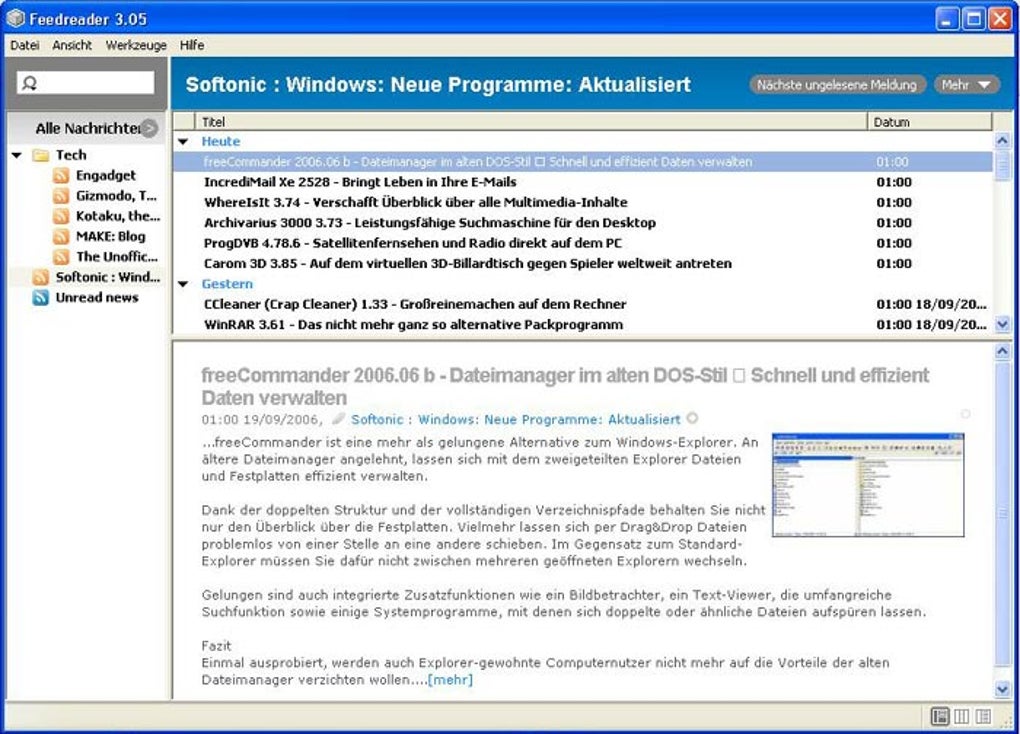The image size is (1020, 734).
Task: Select the Tech folder label
Action: click(71, 155)
